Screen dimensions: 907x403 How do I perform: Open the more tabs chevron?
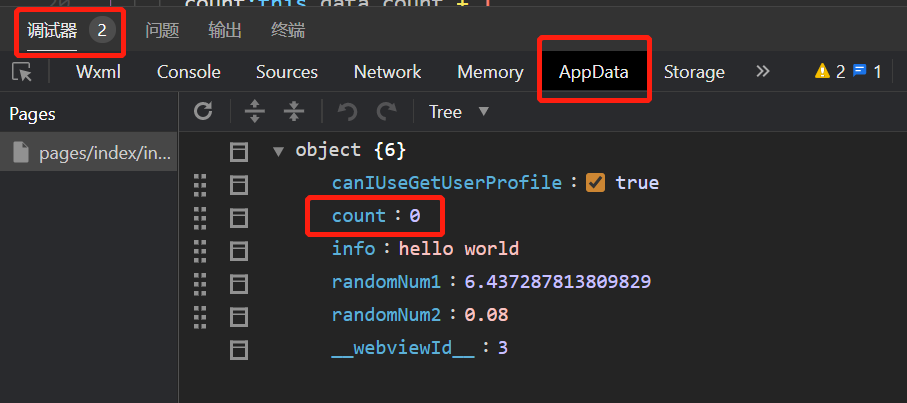click(763, 71)
